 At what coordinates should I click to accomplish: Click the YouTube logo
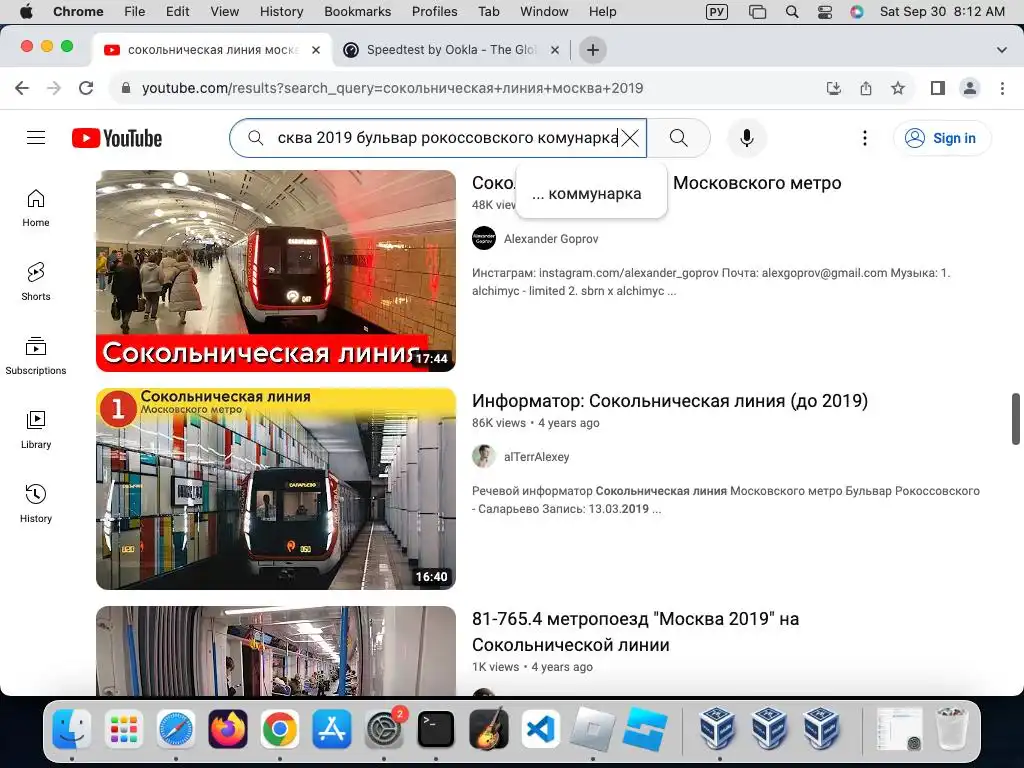(117, 138)
